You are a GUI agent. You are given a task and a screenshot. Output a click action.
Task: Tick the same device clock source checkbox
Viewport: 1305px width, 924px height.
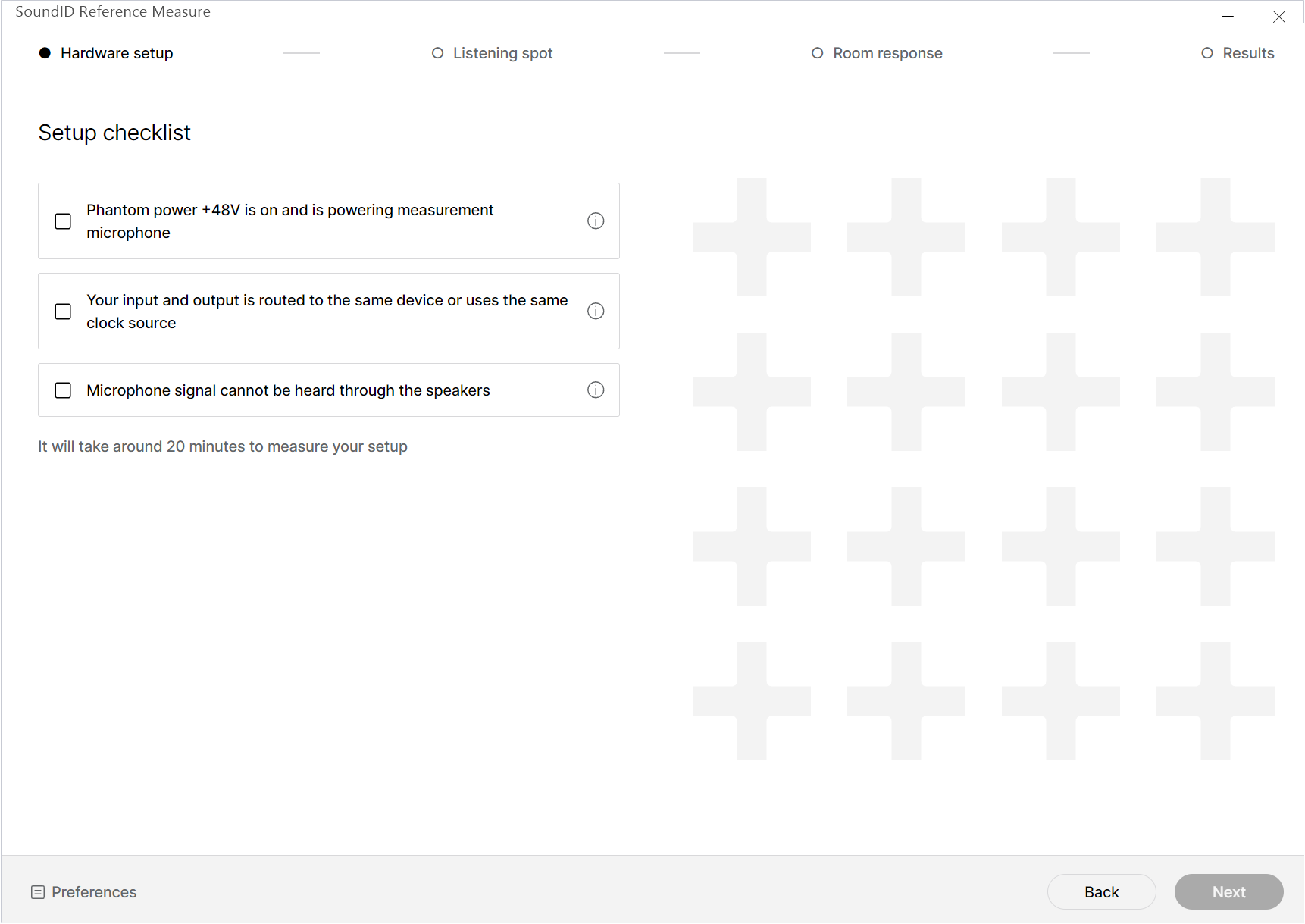63,312
